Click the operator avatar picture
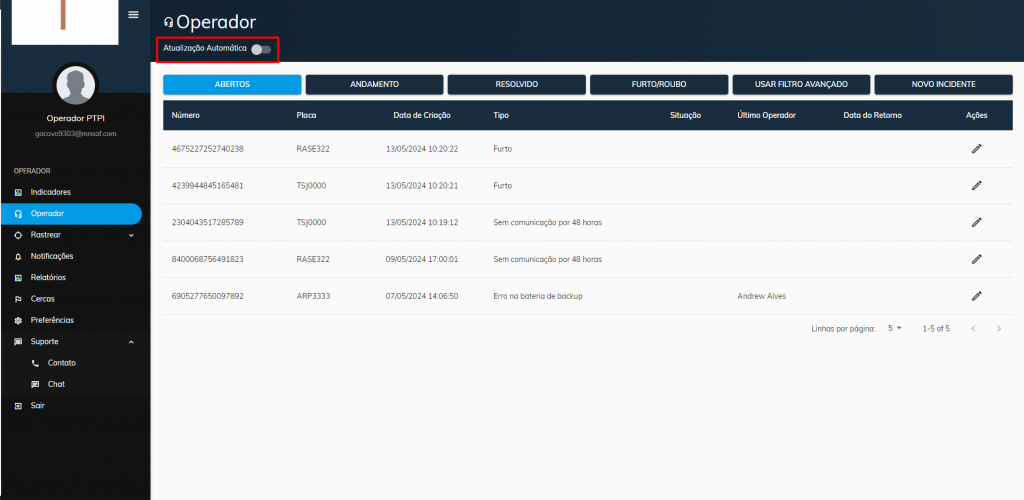1024x500 pixels. pyautogui.click(x=76, y=85)
